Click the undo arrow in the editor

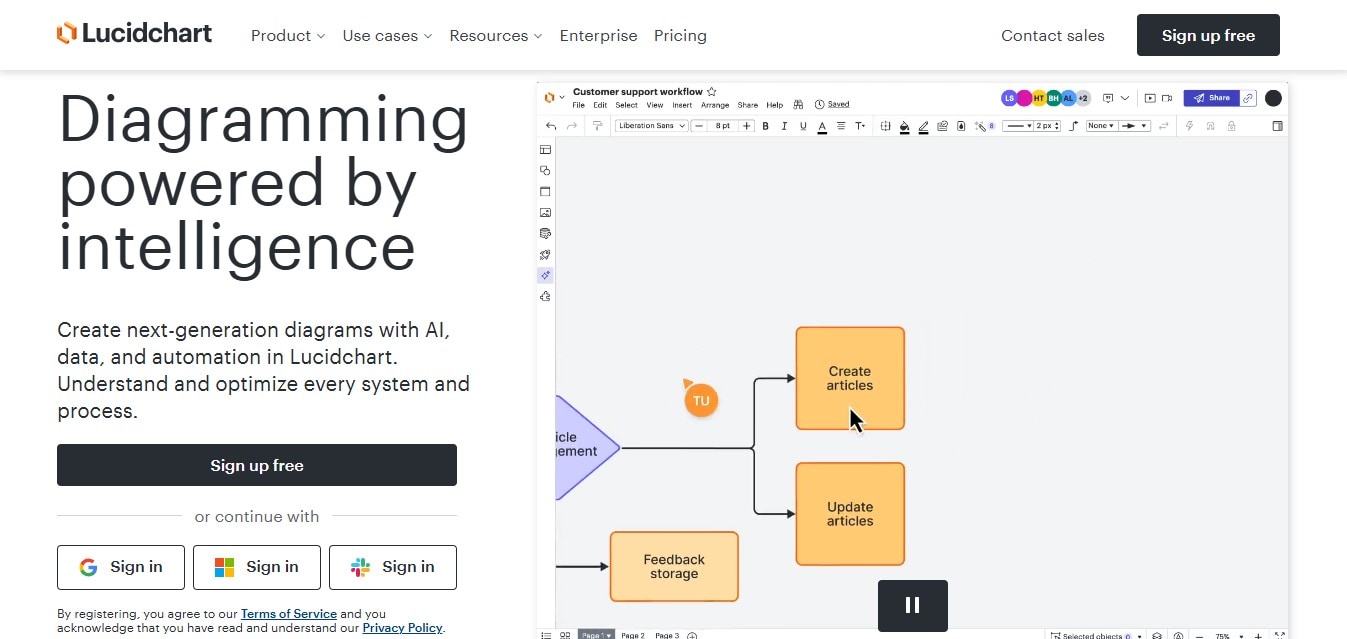551,126
